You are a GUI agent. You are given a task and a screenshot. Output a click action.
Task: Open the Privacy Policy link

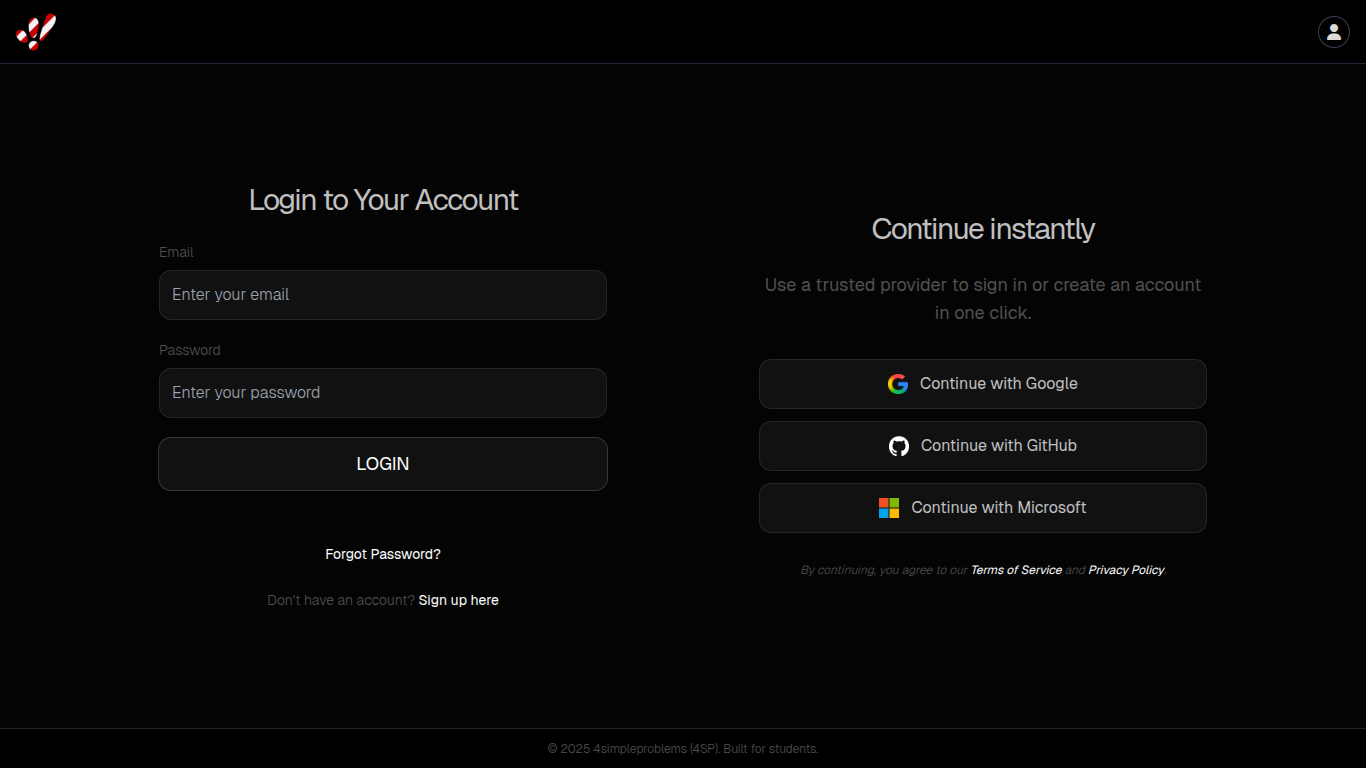(1126, 569)
